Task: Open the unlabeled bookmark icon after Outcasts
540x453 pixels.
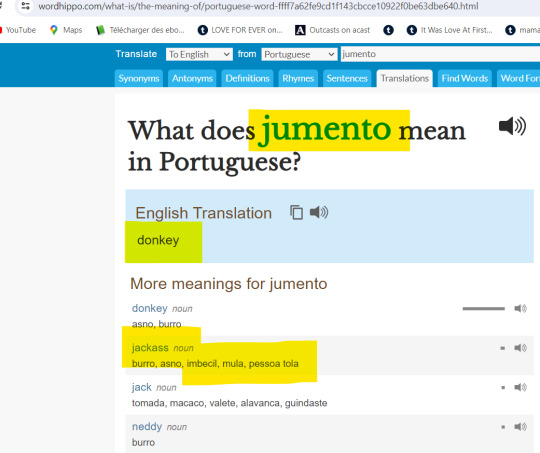Action: (x=388, y=30)
